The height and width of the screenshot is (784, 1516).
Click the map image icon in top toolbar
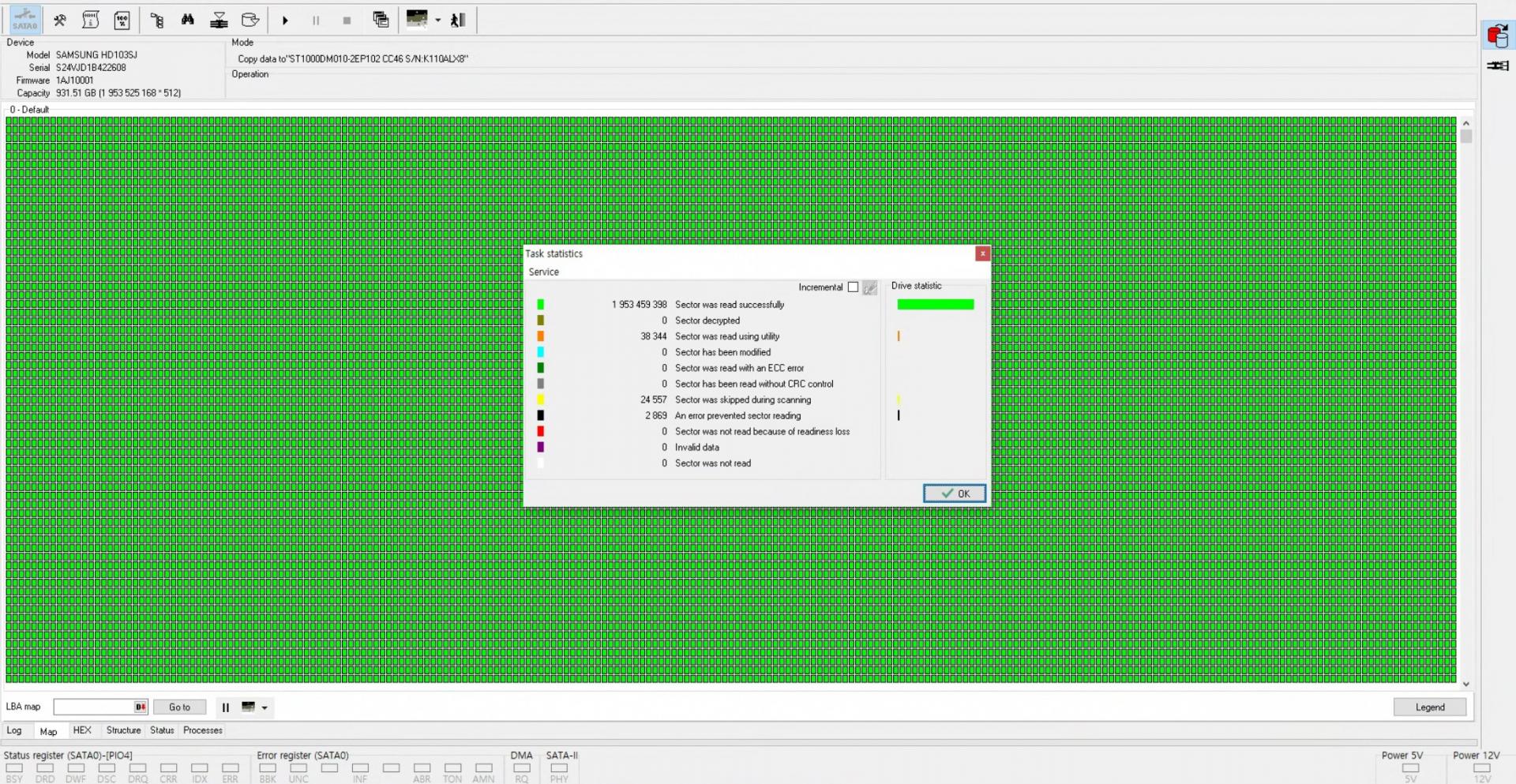coord(417,20)
